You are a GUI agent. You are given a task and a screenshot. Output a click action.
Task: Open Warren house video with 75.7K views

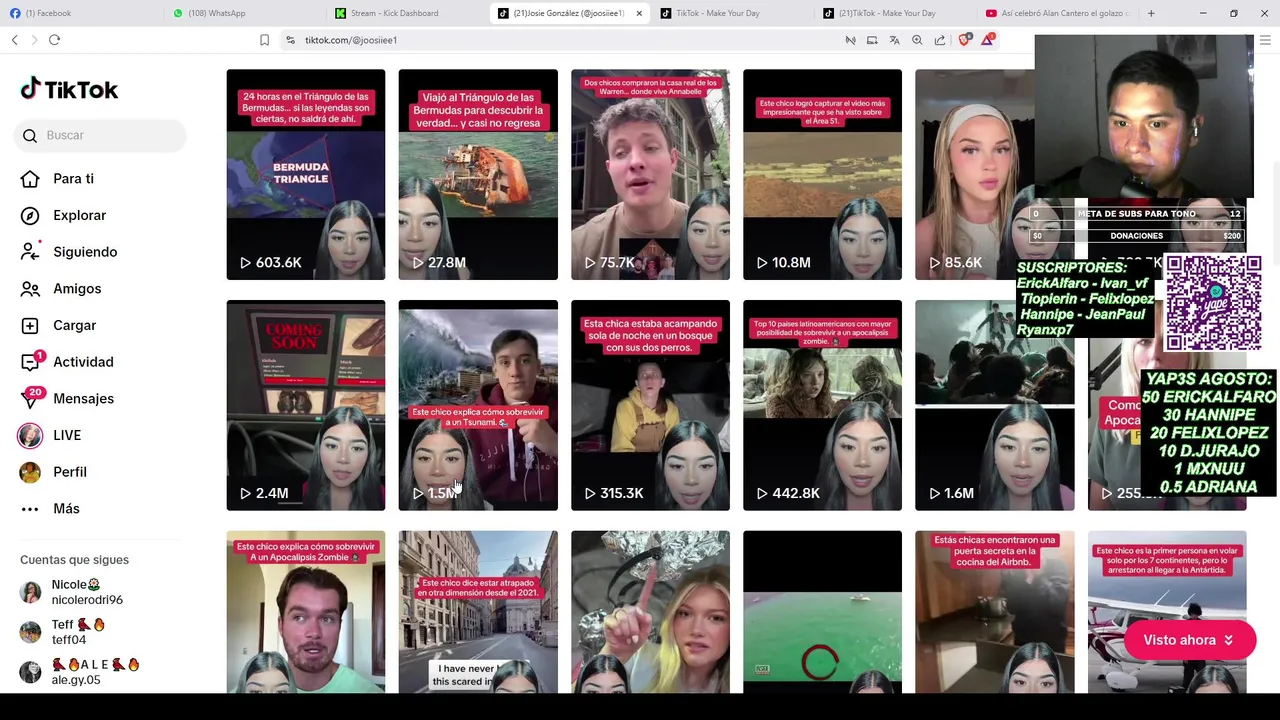[x=650, y=174]
